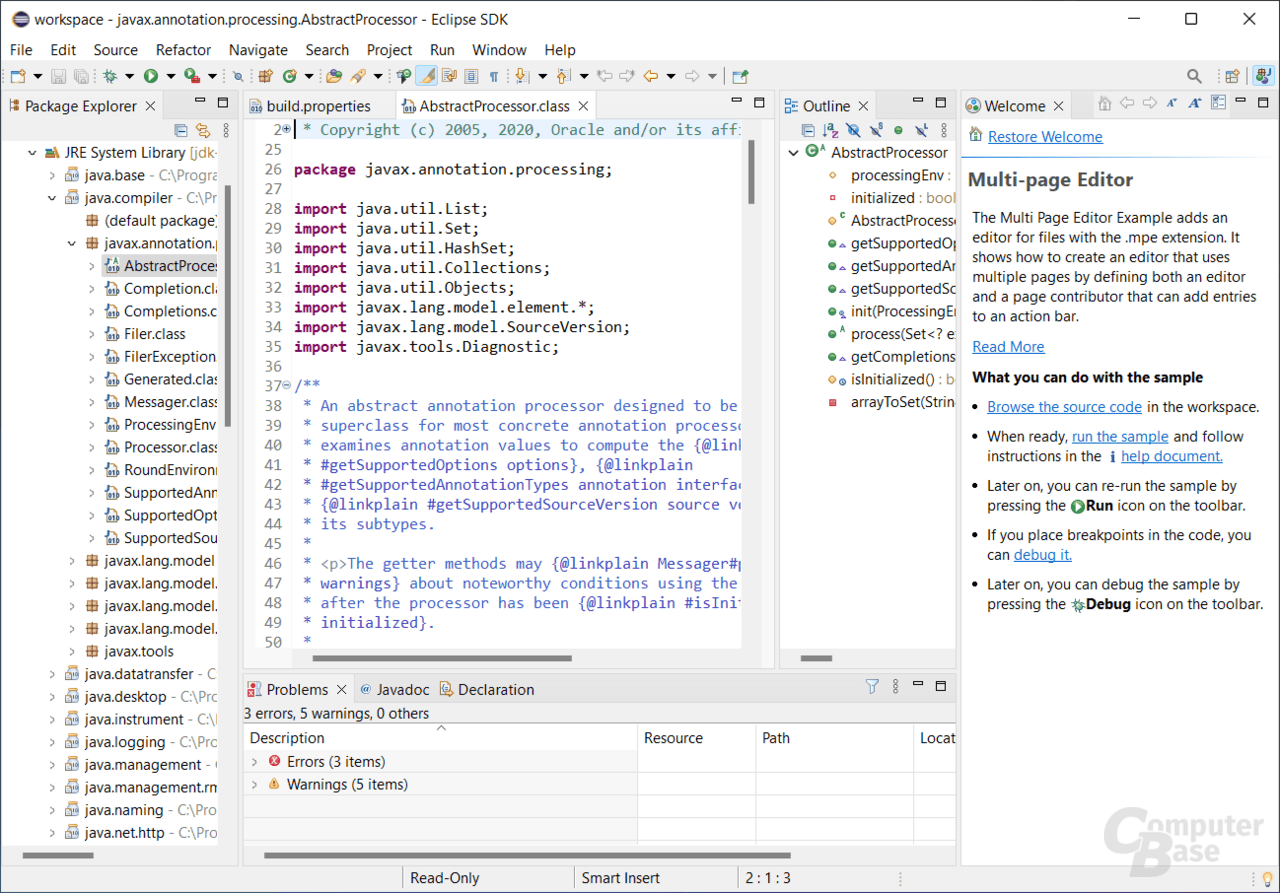This screenshot has width=1280, height=893.
Task: Click Save All in the toolbar
Action: 80,76
